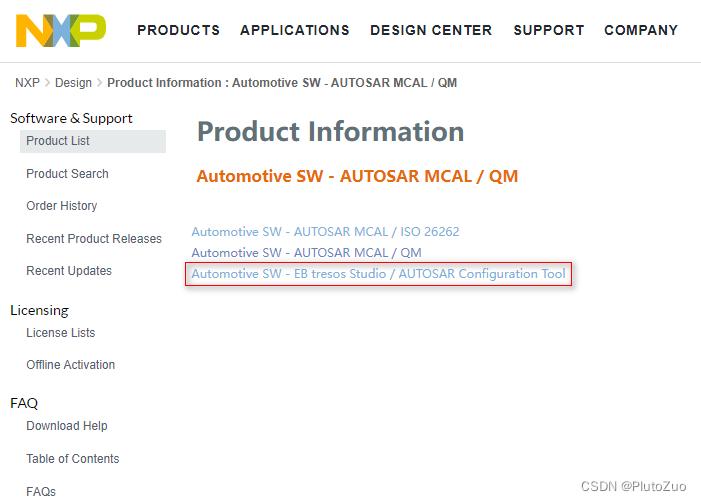Viewport: 701px width, 501px height.
Task: Open FAQs link in sidebar
Action: 41,492
